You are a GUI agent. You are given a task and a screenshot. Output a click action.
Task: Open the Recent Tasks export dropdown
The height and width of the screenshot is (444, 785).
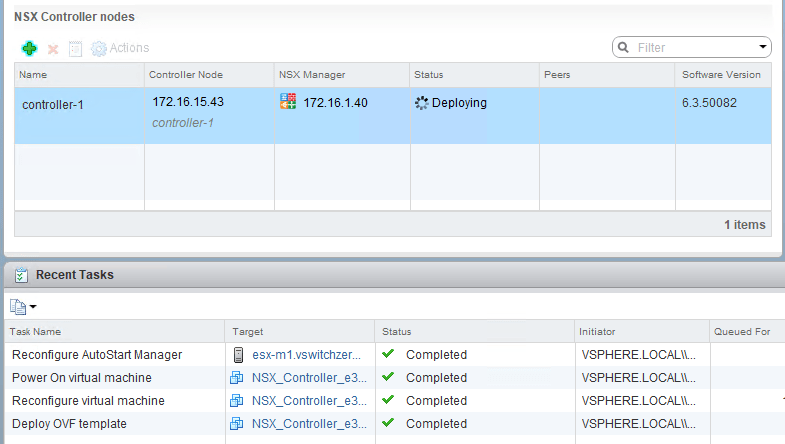[x=23, y=306]
